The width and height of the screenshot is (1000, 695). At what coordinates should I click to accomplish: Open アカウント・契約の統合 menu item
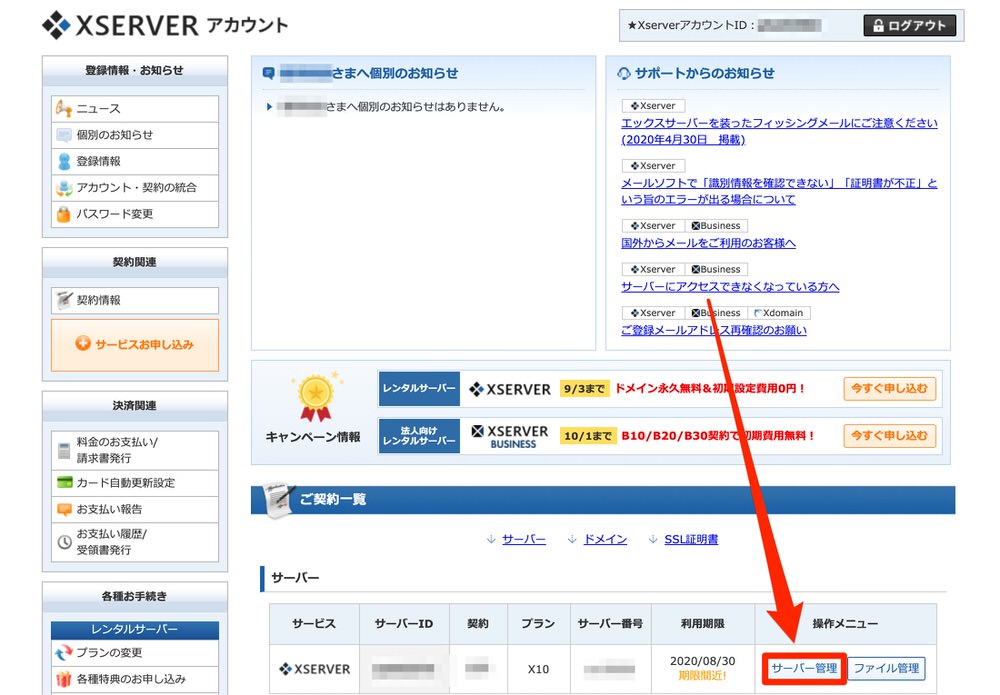[135, 188]
